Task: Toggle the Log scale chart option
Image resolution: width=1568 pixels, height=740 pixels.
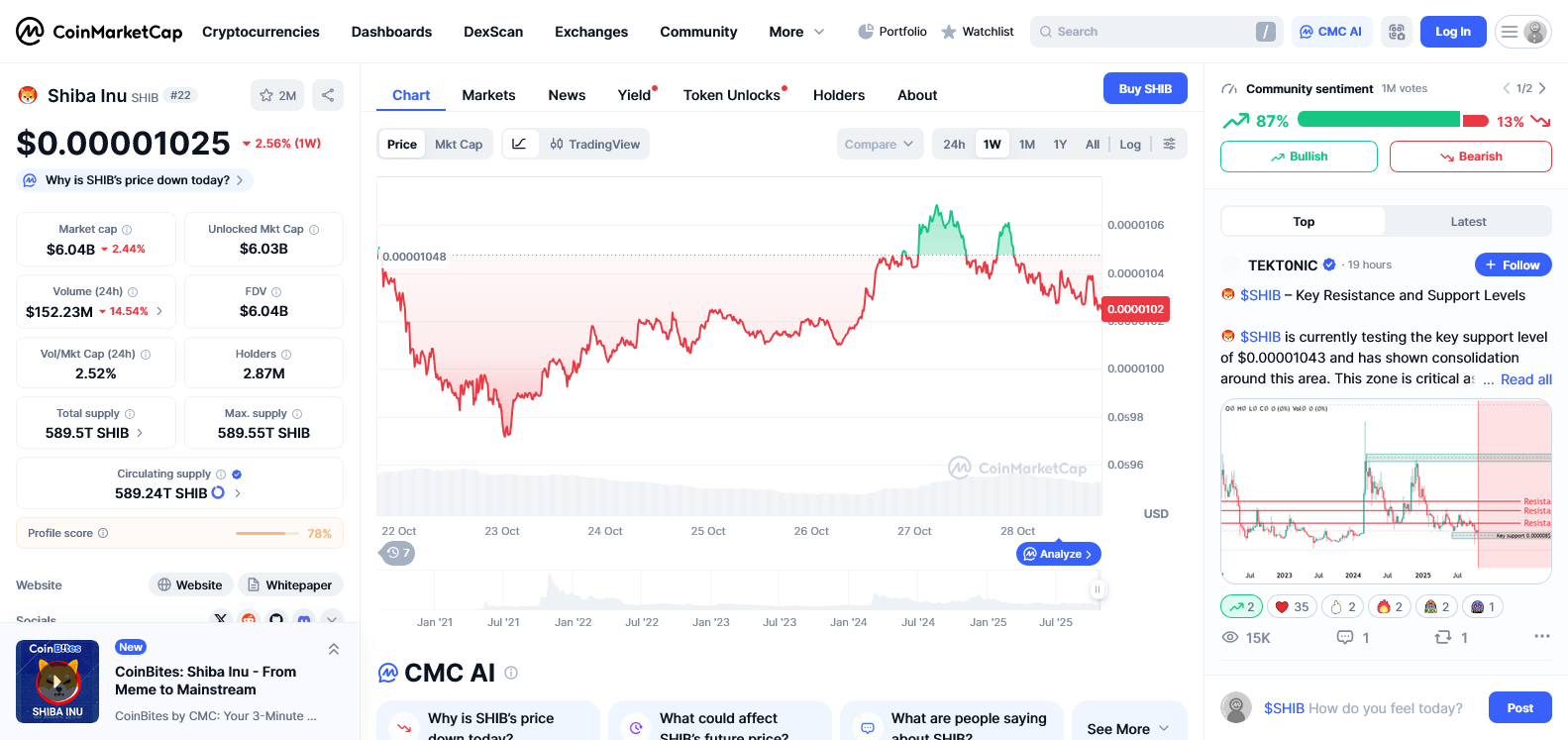Action: (1130, 144)
